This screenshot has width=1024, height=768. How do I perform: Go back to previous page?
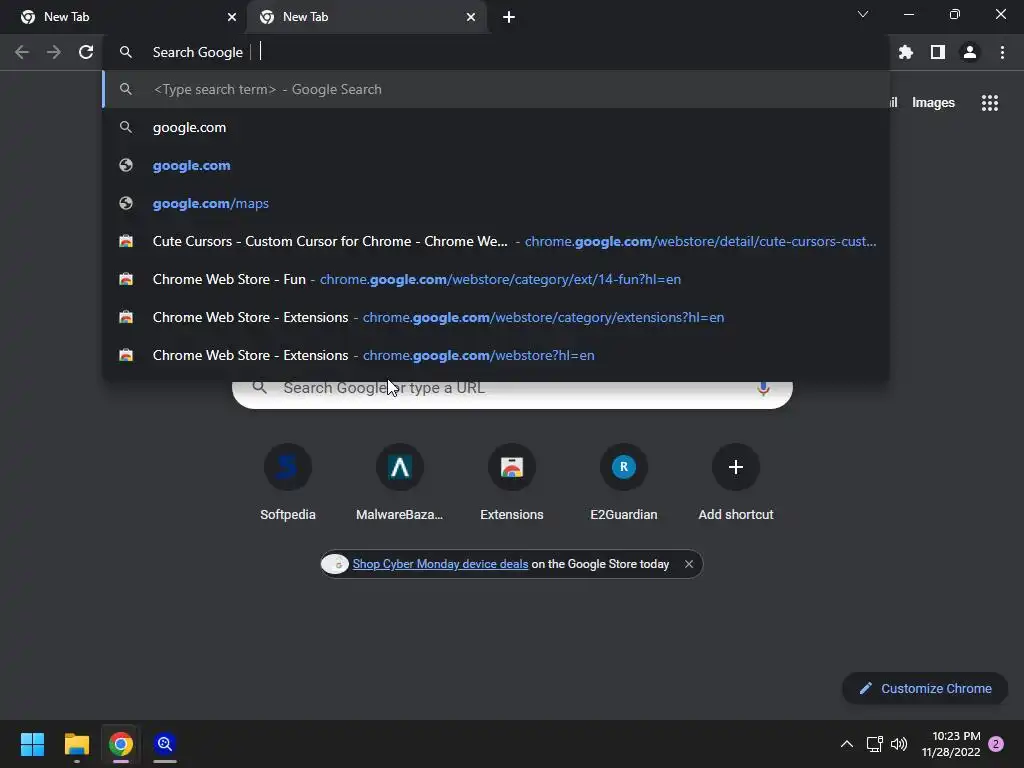click(x=22, y=52)
